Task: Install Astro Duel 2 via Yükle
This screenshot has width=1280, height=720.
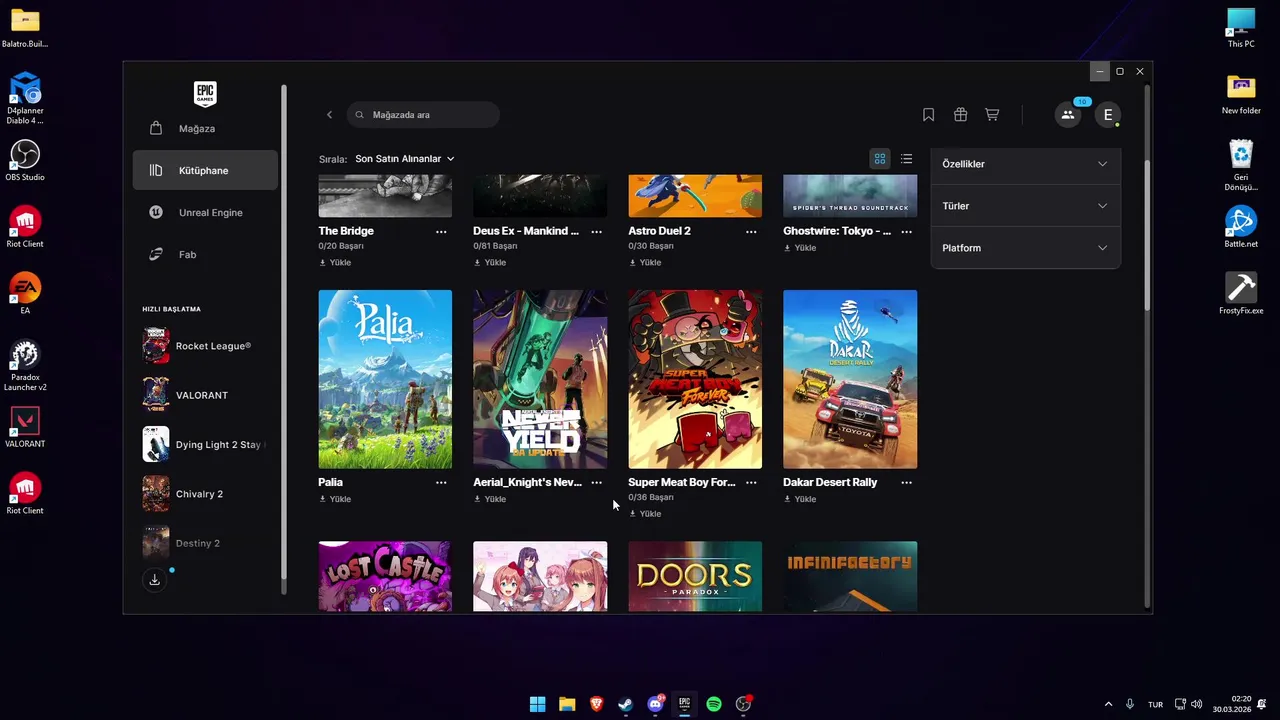Action: tap(645, 263)
